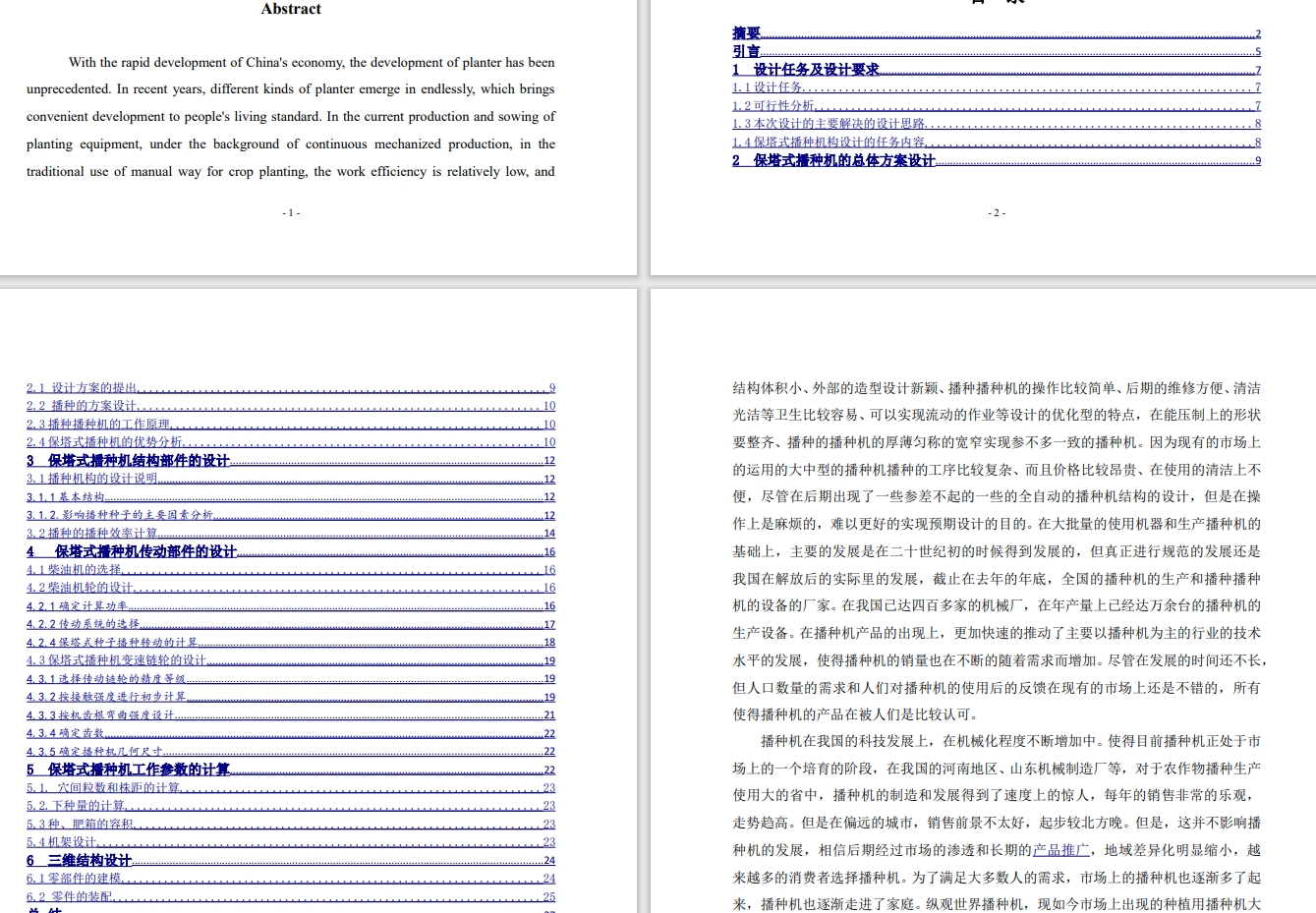
Task: Open the 摘要 table of contents link
Action: [996, 33]
